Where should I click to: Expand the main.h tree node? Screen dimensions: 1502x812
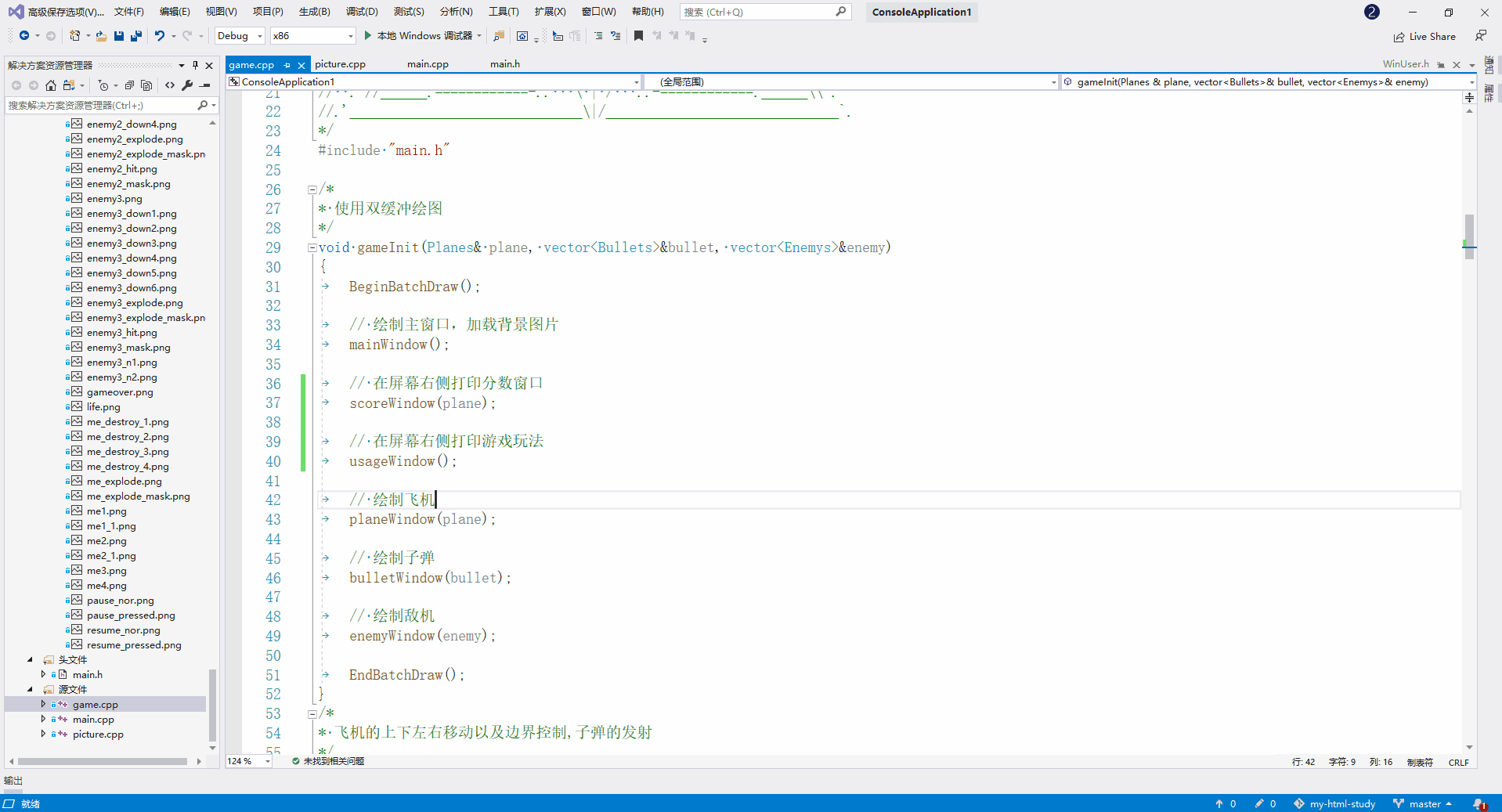(x=43, y=674)
